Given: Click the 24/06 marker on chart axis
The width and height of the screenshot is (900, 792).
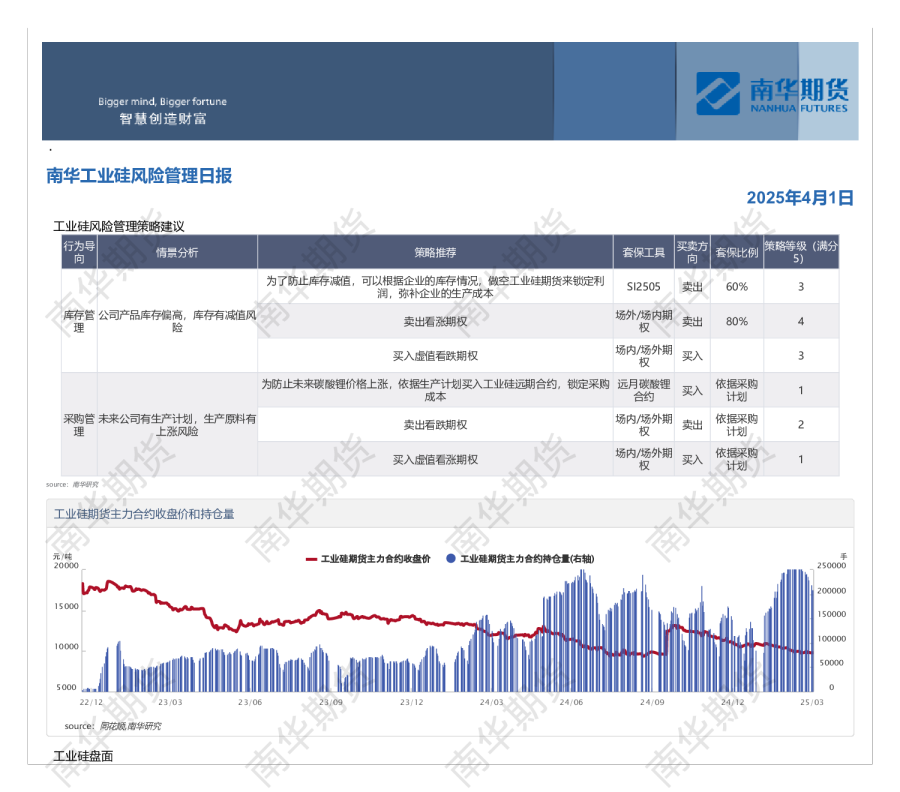Looking at the screenshot, I should click(571, 702).
